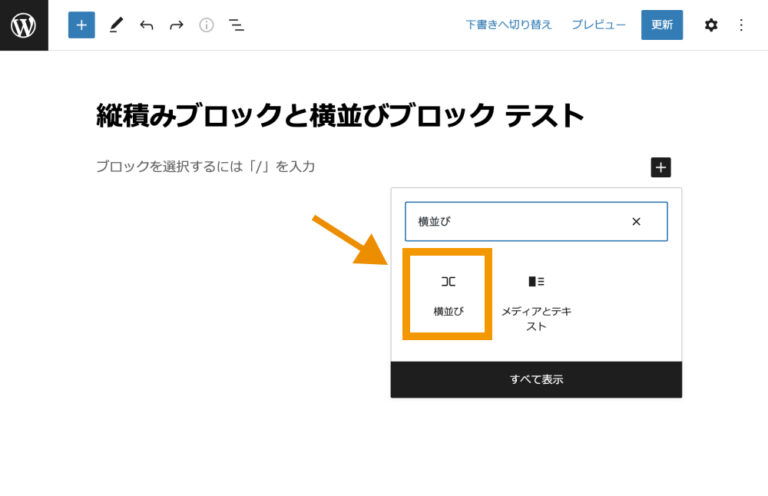This screenshot has height=496, width=768.
Task: Toggle the blue block inserter plus button
Action: (81, 25)
